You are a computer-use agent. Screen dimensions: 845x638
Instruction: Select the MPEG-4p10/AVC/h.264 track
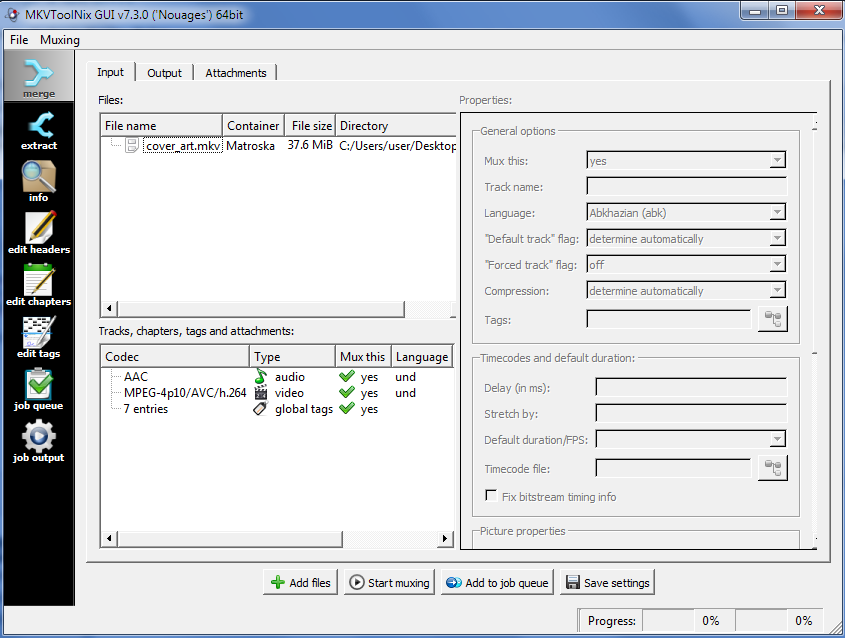pyautogui.click(x=277, y=393)
